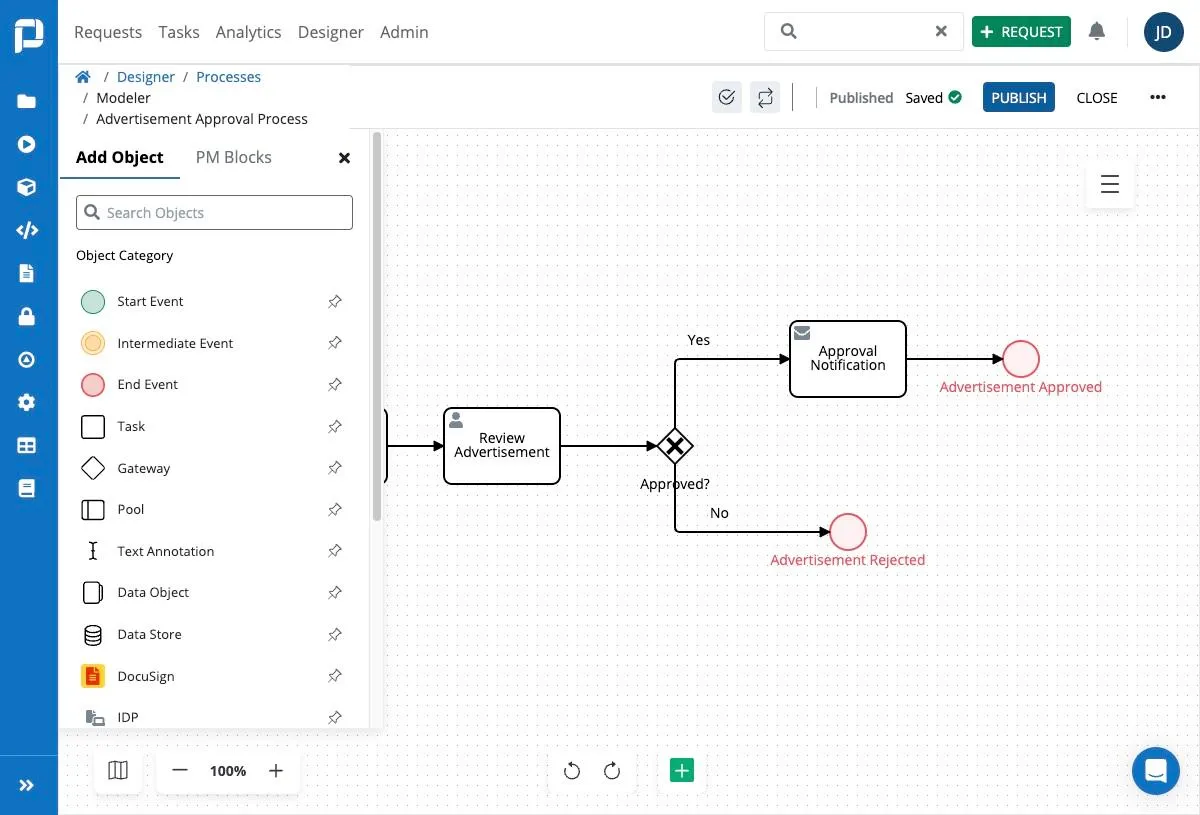Open the JD user avatar menu
The width and height of the screenshot is (1200, 815).
[1163, 32]
